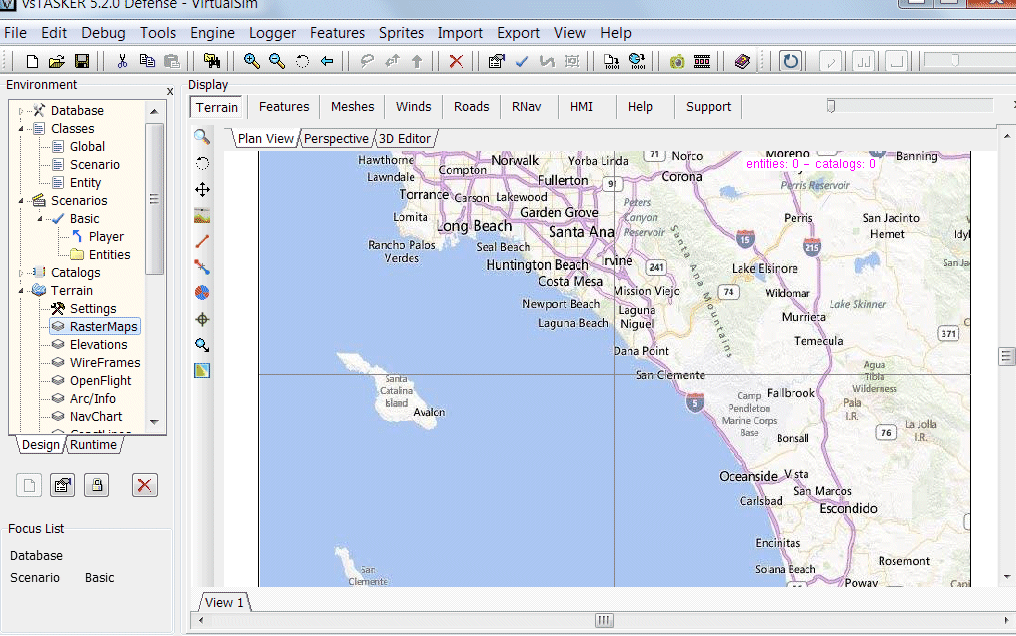The height and width of the screenshot is (636, 1016).
Task: Click the Roads display button
Action: click(471, 107)
